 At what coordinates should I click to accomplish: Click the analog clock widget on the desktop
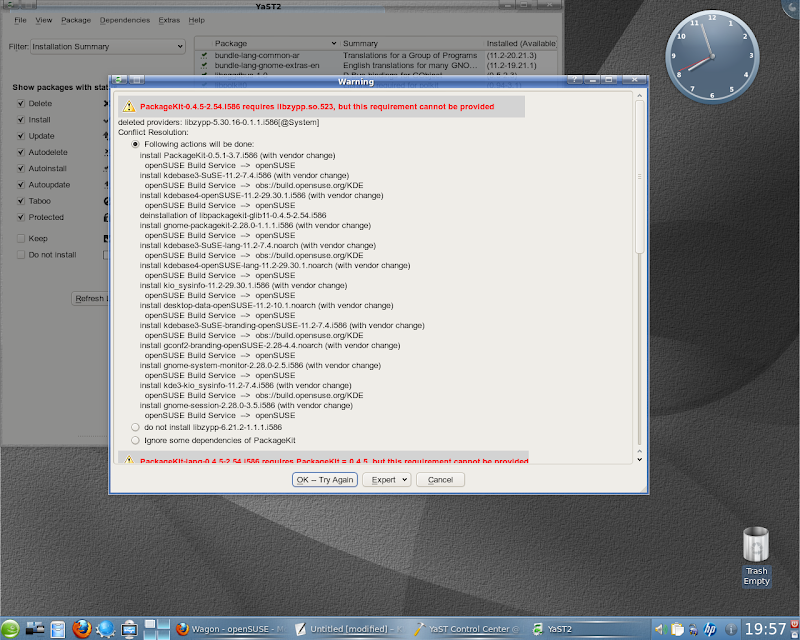pos(712,56)
